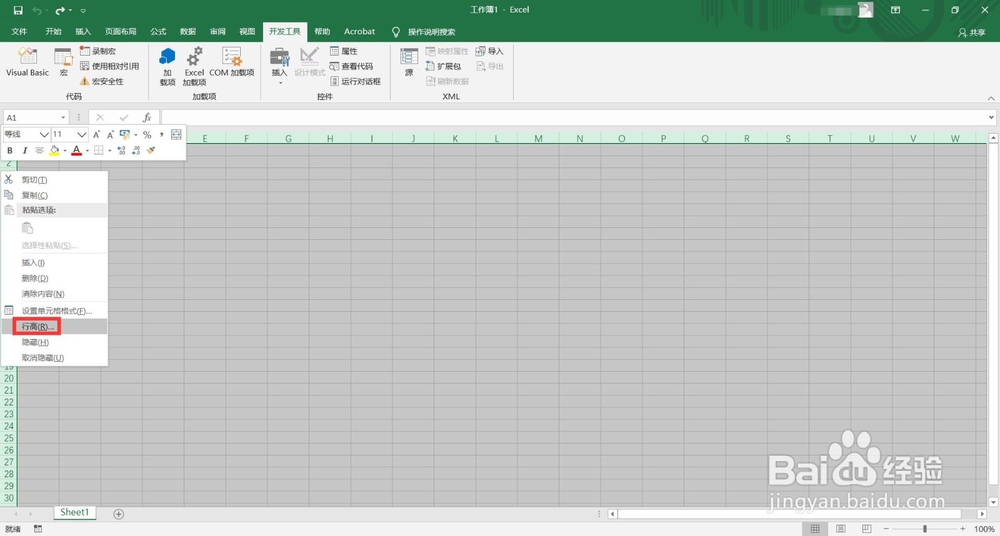The height and width of the screenshot is (536, 1000).
Task: Switch to the Insert (插入) ribbon tab
Action: (x=83, y=31)
